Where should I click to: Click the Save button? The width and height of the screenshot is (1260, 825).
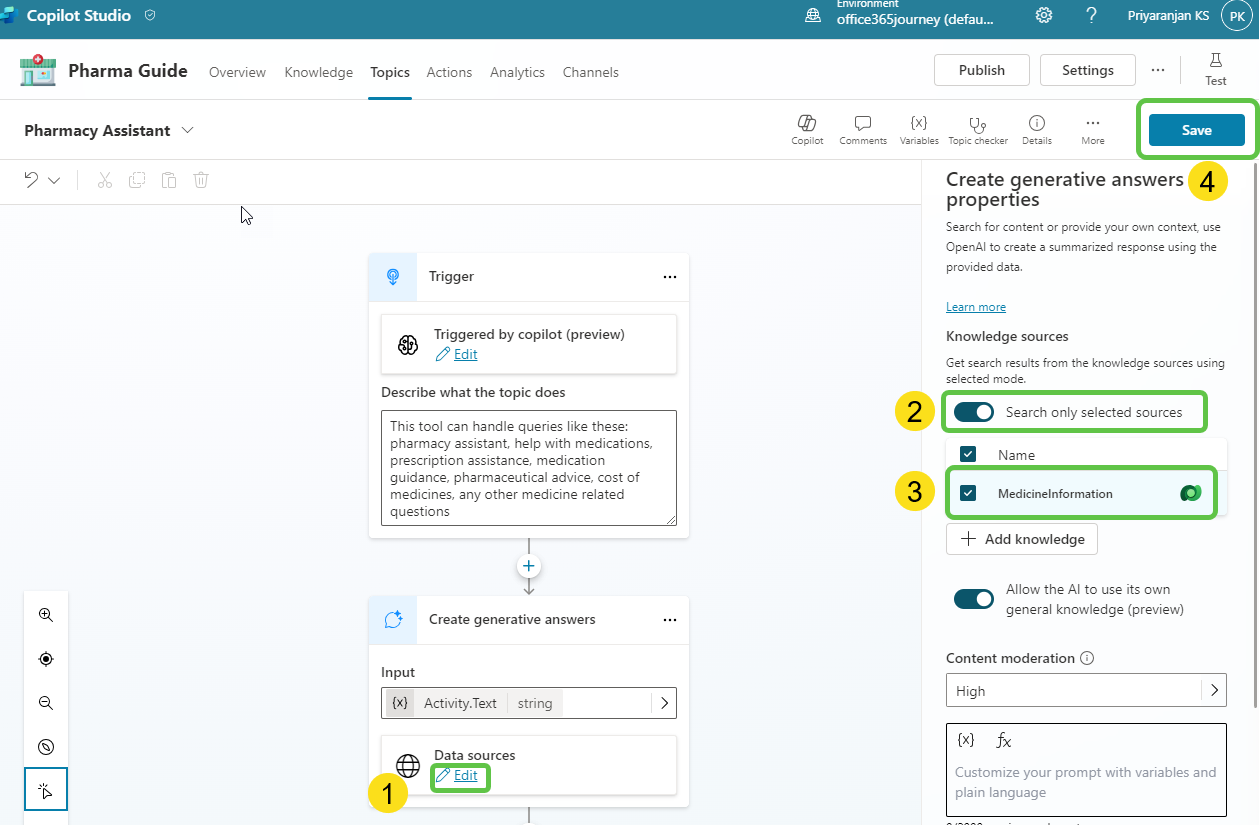click(x=1196, y=130)
